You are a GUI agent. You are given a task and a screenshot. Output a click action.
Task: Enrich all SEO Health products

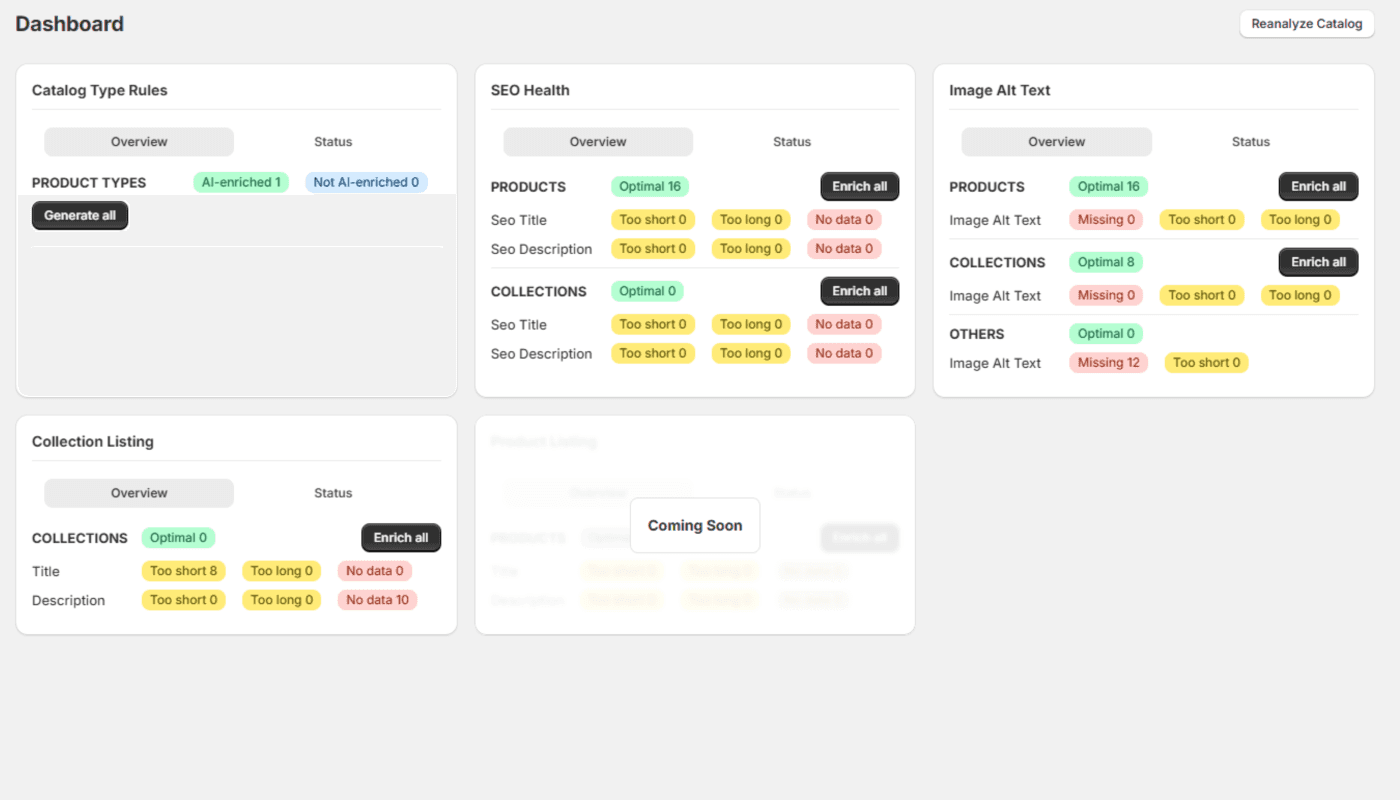(860, 187)
